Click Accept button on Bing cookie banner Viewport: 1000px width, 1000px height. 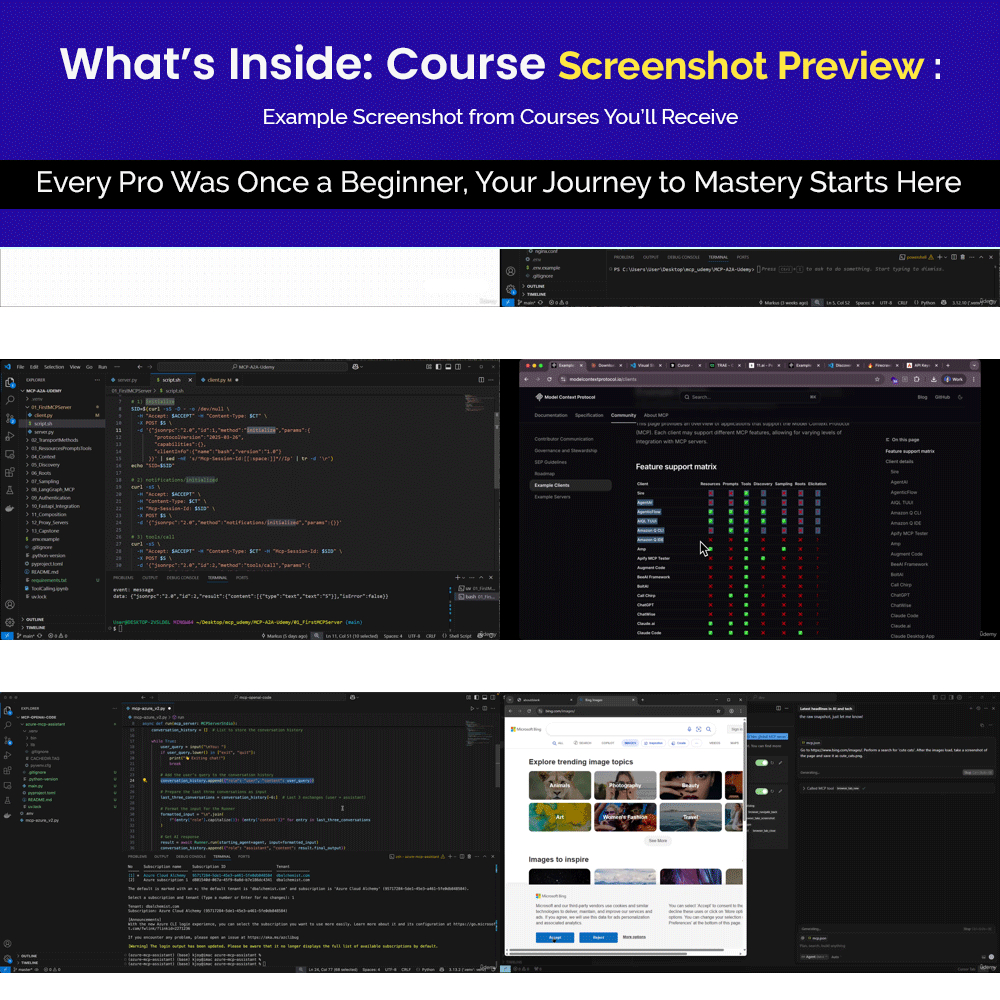[x=555, y=938]
